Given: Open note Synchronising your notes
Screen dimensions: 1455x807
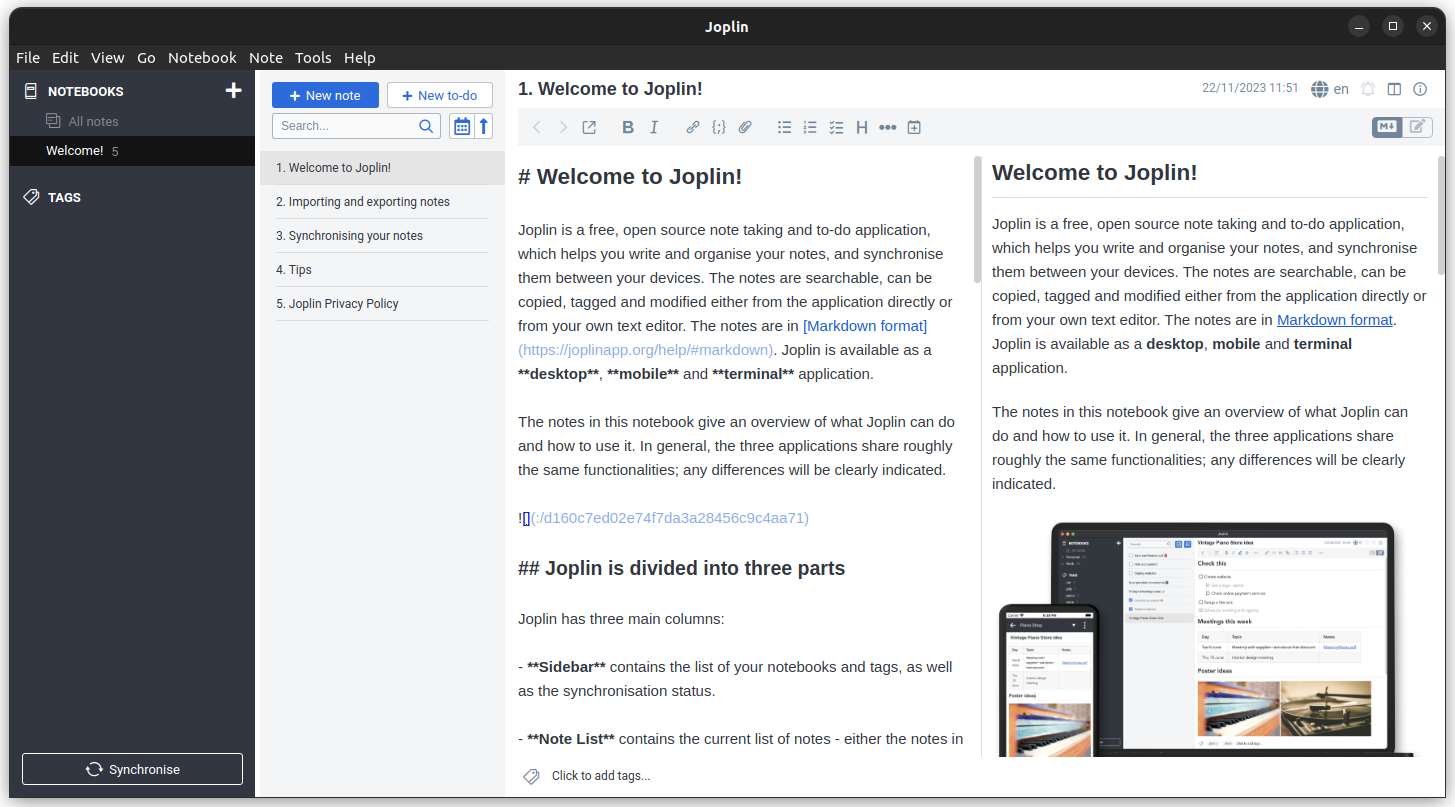Looking at the screenshot, I should pos(380,236).
